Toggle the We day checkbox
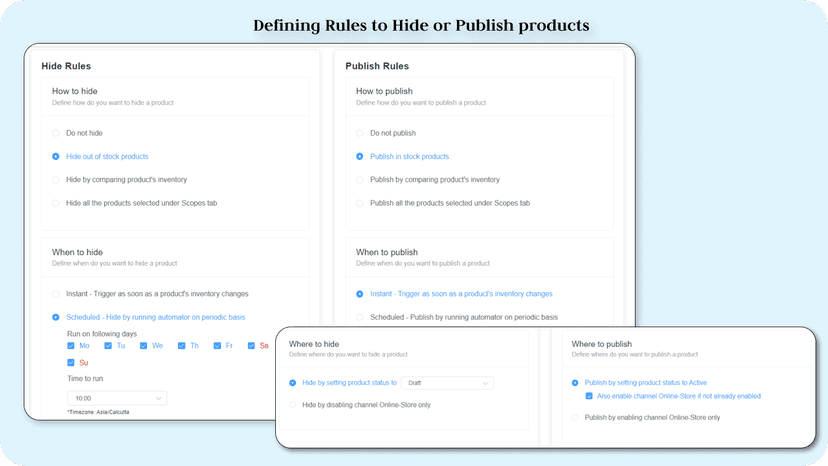The image size is (828, 466). click(x=143, y=346)
